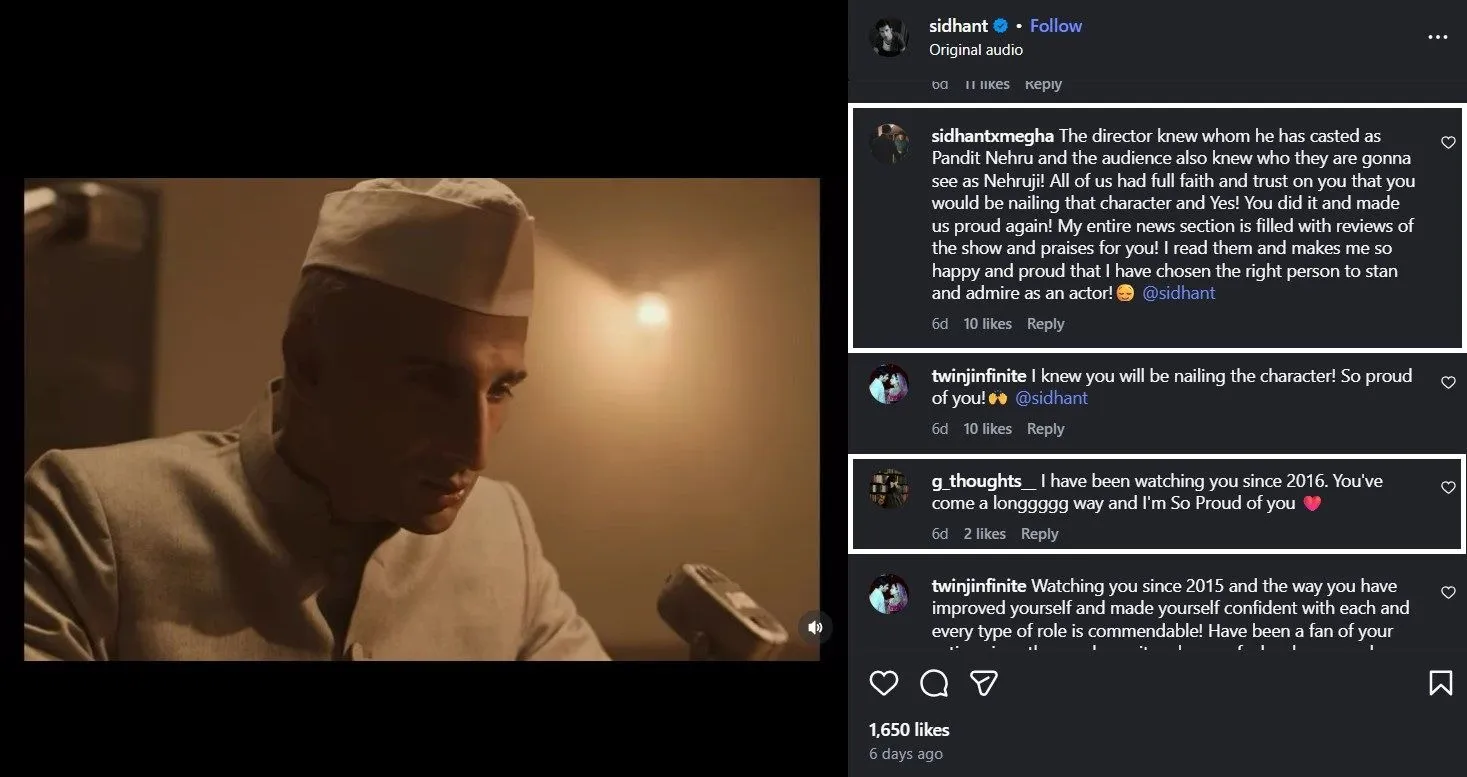Image resolution: width=1467 pixels, height=777 pixels.
Task: Click the video frame to pause playback
Action: tap(421, 419)
